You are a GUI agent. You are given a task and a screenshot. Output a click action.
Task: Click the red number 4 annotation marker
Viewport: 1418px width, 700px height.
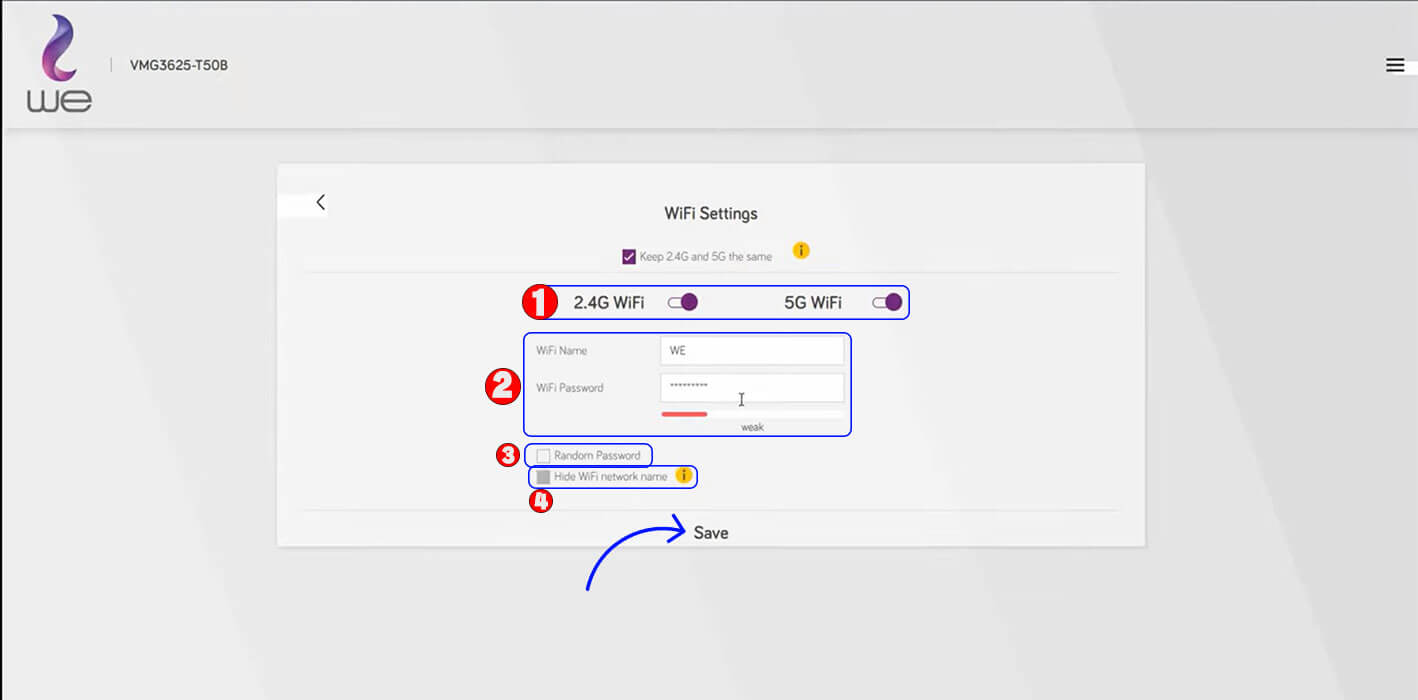(x=540, y=501)
